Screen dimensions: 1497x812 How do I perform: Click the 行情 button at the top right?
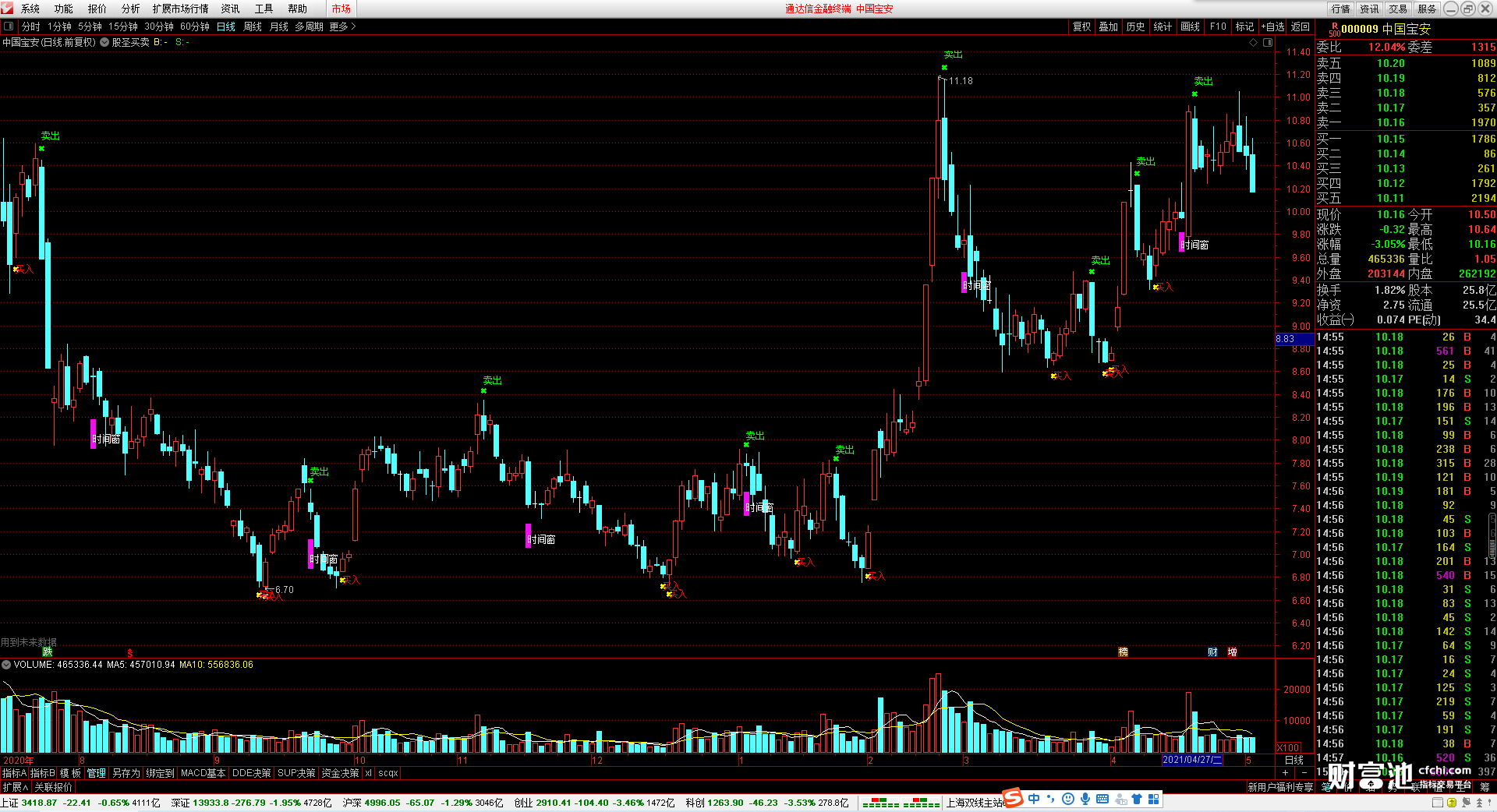1341,9
